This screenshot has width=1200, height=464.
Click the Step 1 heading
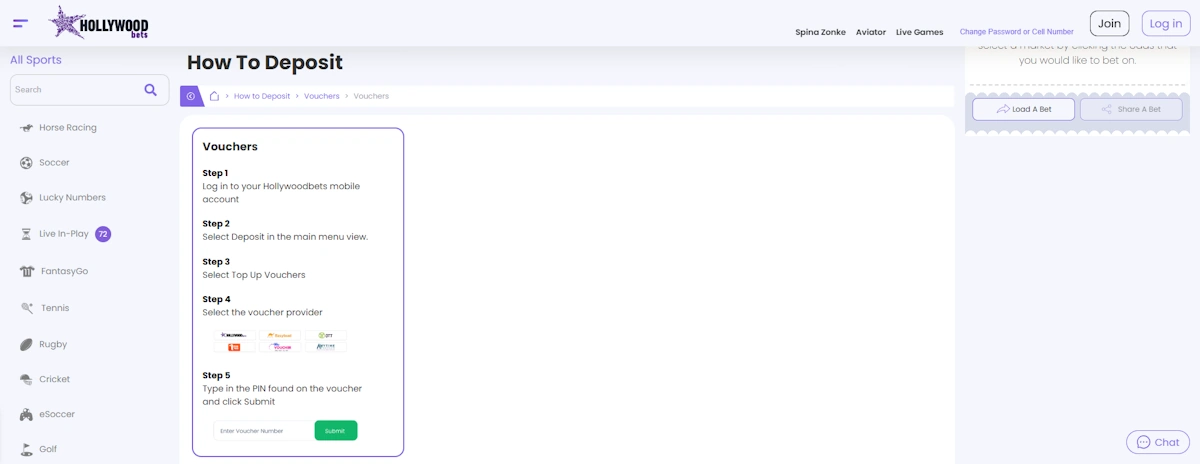point(215,173)
